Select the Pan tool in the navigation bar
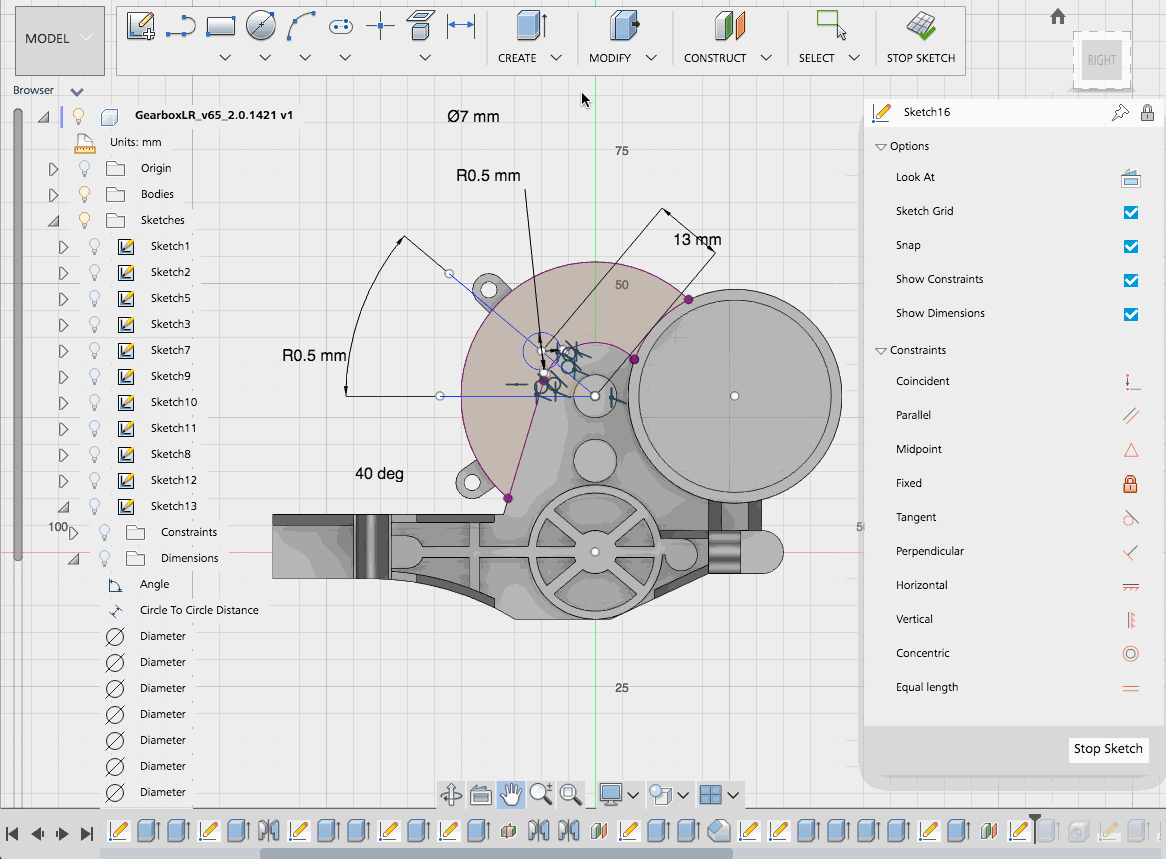The image size is (1166, 859). pyautogui.click(x=510, y=795)
